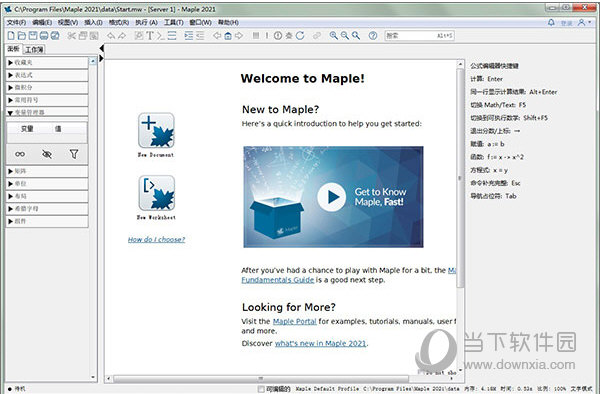Expand the 布局 palette
This screenshot has width=600, height=394.
(47, 196)
